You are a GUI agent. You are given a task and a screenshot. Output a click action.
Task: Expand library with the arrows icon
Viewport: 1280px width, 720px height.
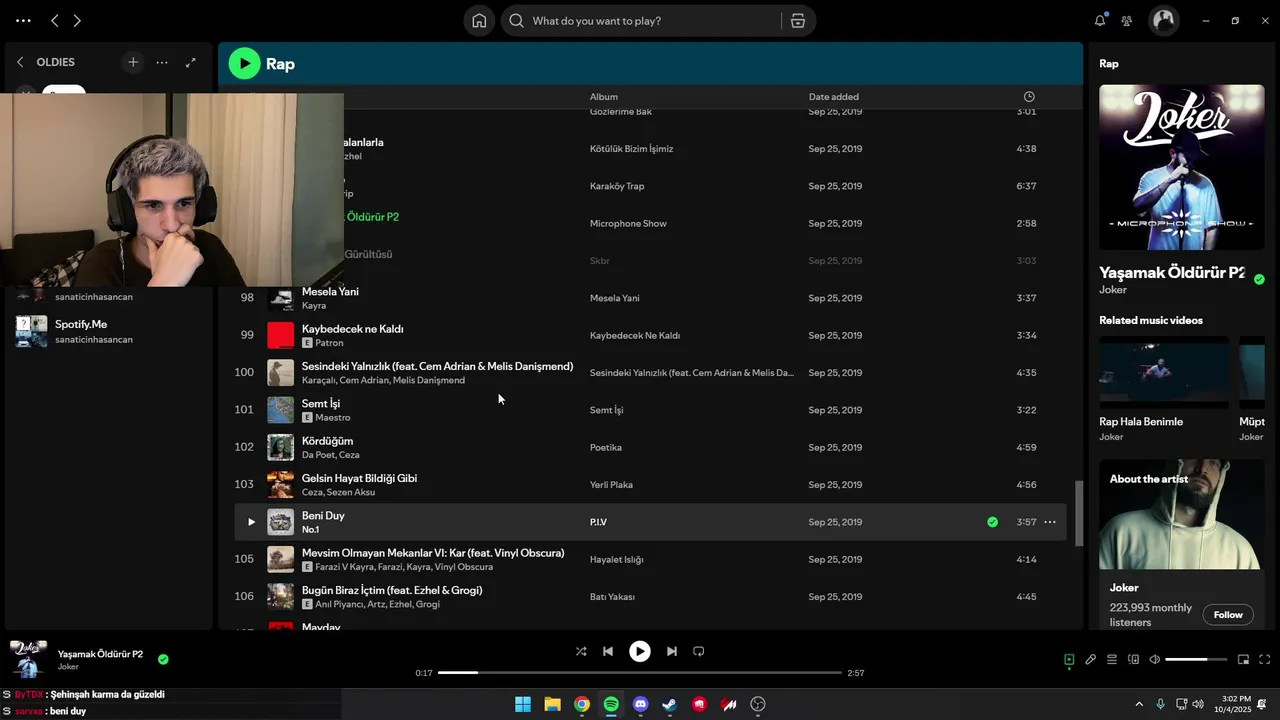[x=191, y=62]
